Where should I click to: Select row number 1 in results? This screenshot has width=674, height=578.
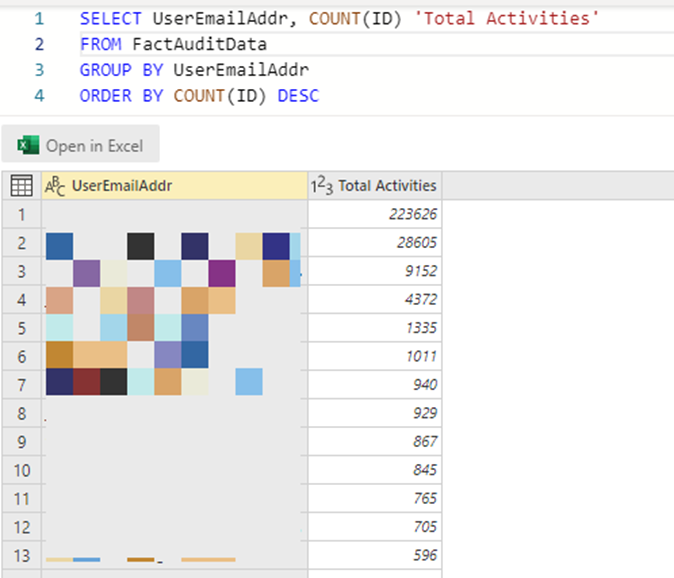(21, 214)
